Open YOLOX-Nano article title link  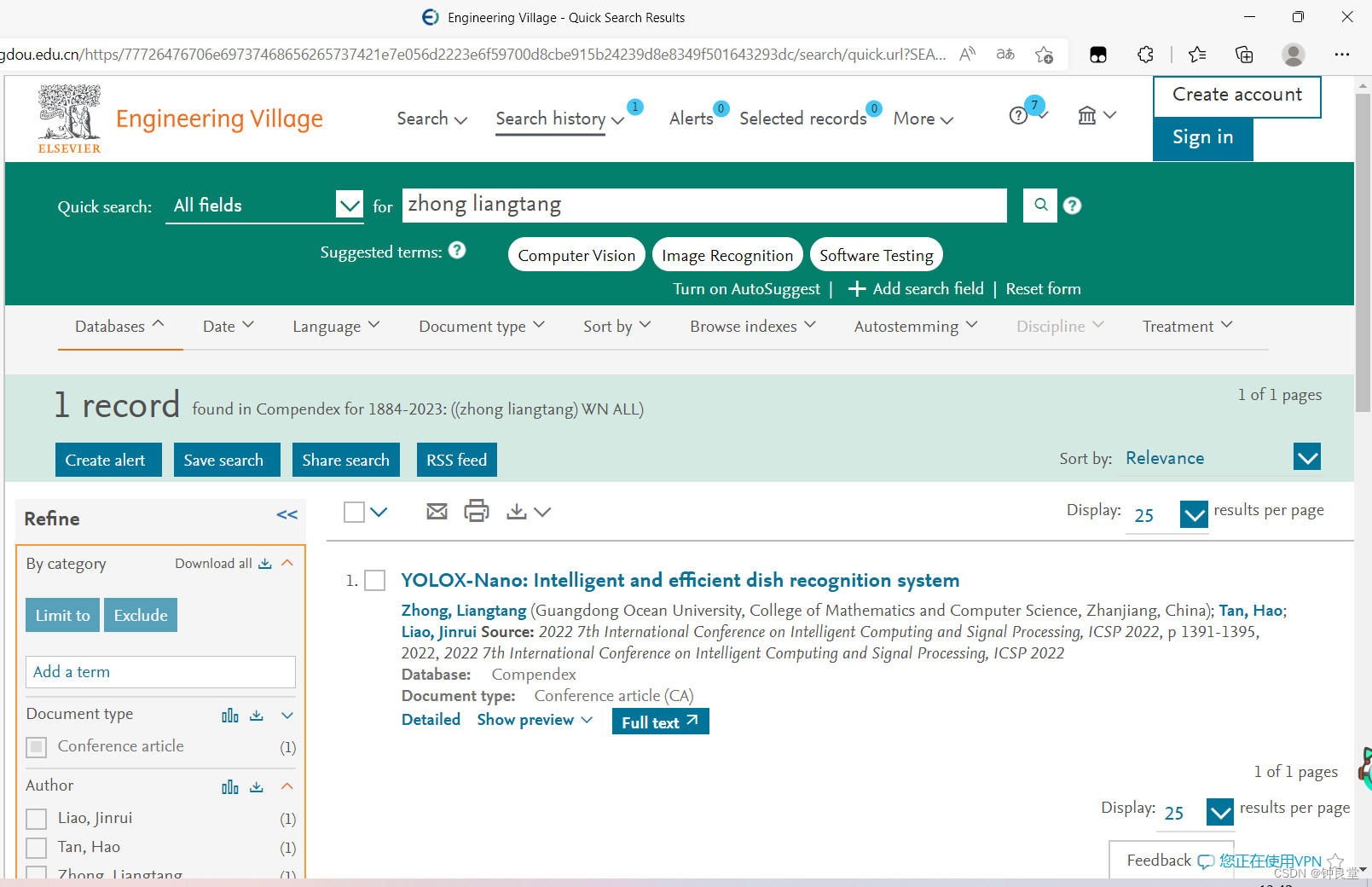tap(680, 581)
